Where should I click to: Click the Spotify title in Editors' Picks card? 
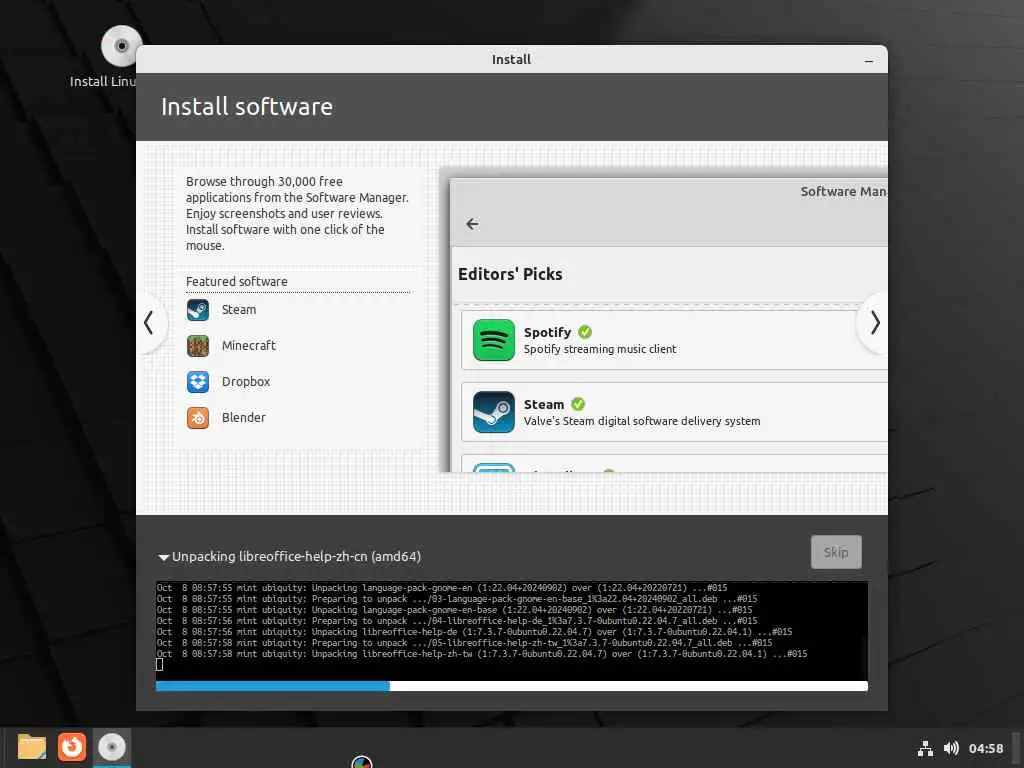(x=547, y=332)
